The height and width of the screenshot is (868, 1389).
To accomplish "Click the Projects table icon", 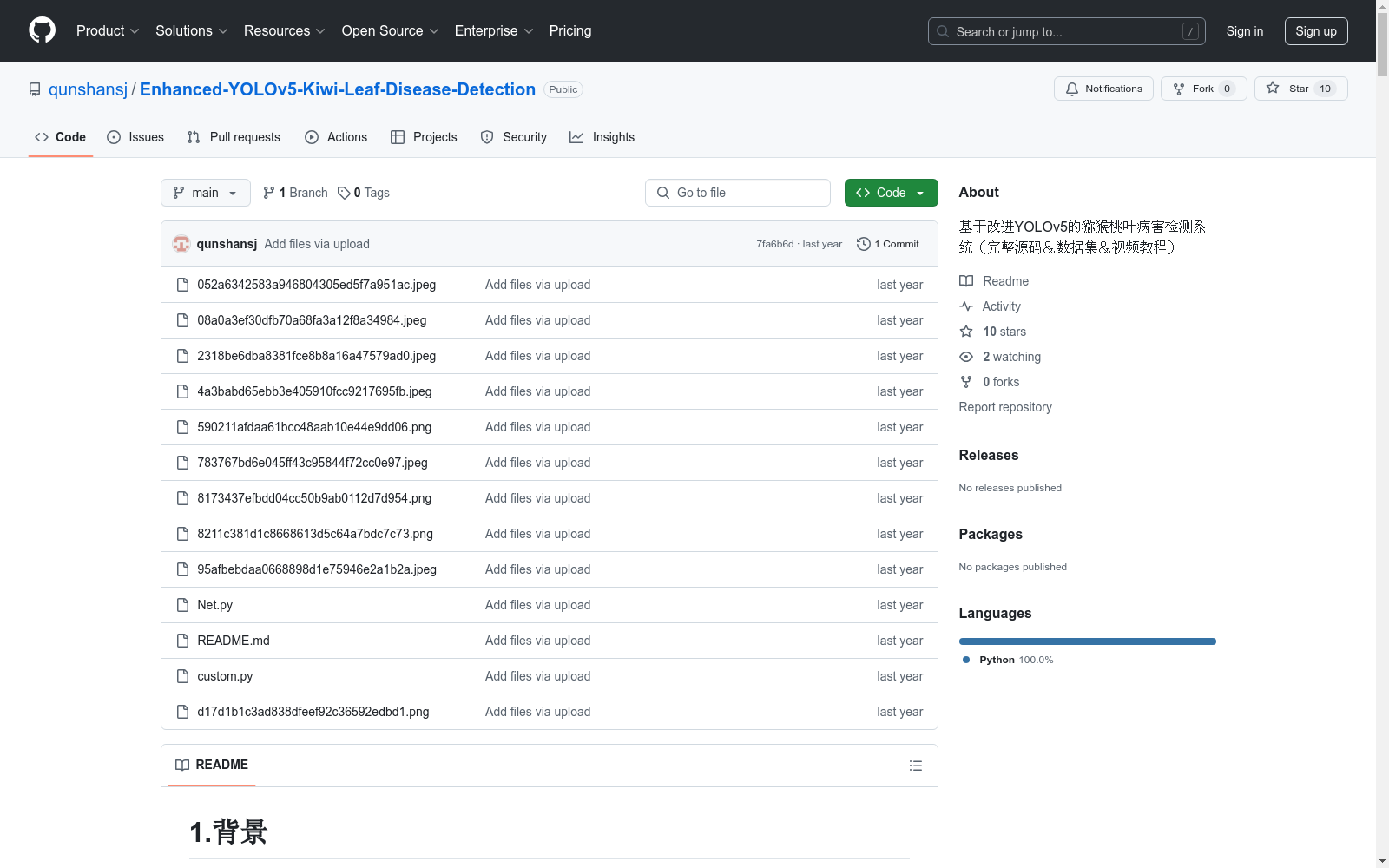I will (398, 137).
